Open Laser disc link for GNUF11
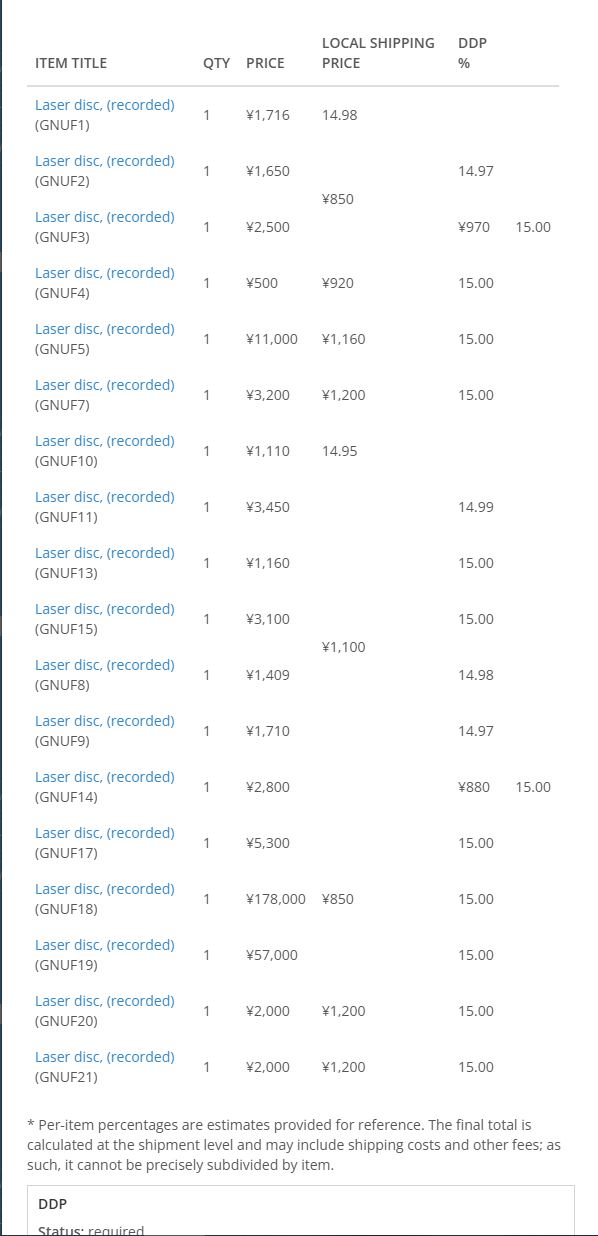 pos(104,497)
